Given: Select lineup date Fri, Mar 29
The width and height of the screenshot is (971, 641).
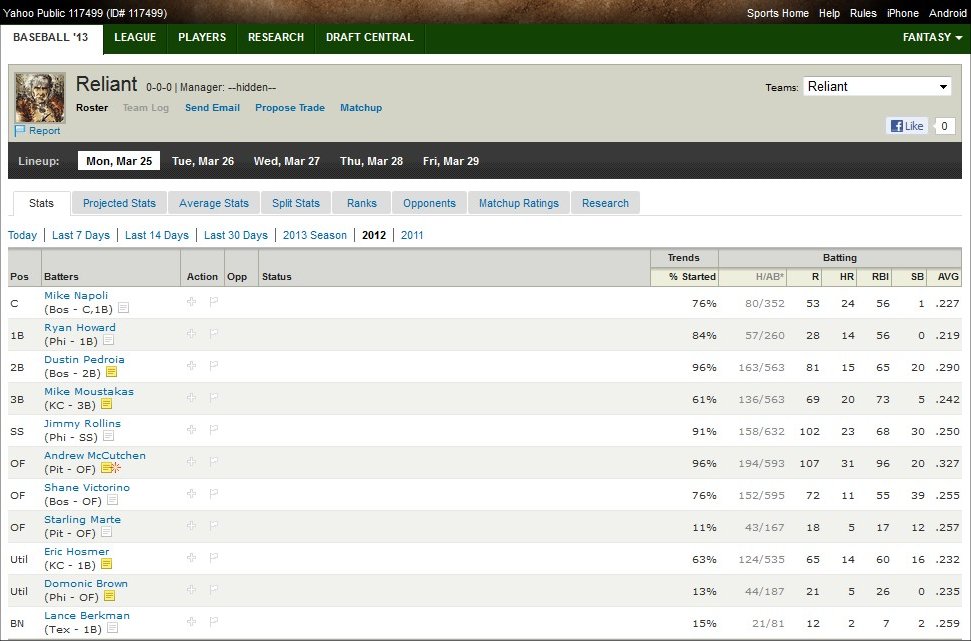Looking at the screenshot, I should coord(451,161).
